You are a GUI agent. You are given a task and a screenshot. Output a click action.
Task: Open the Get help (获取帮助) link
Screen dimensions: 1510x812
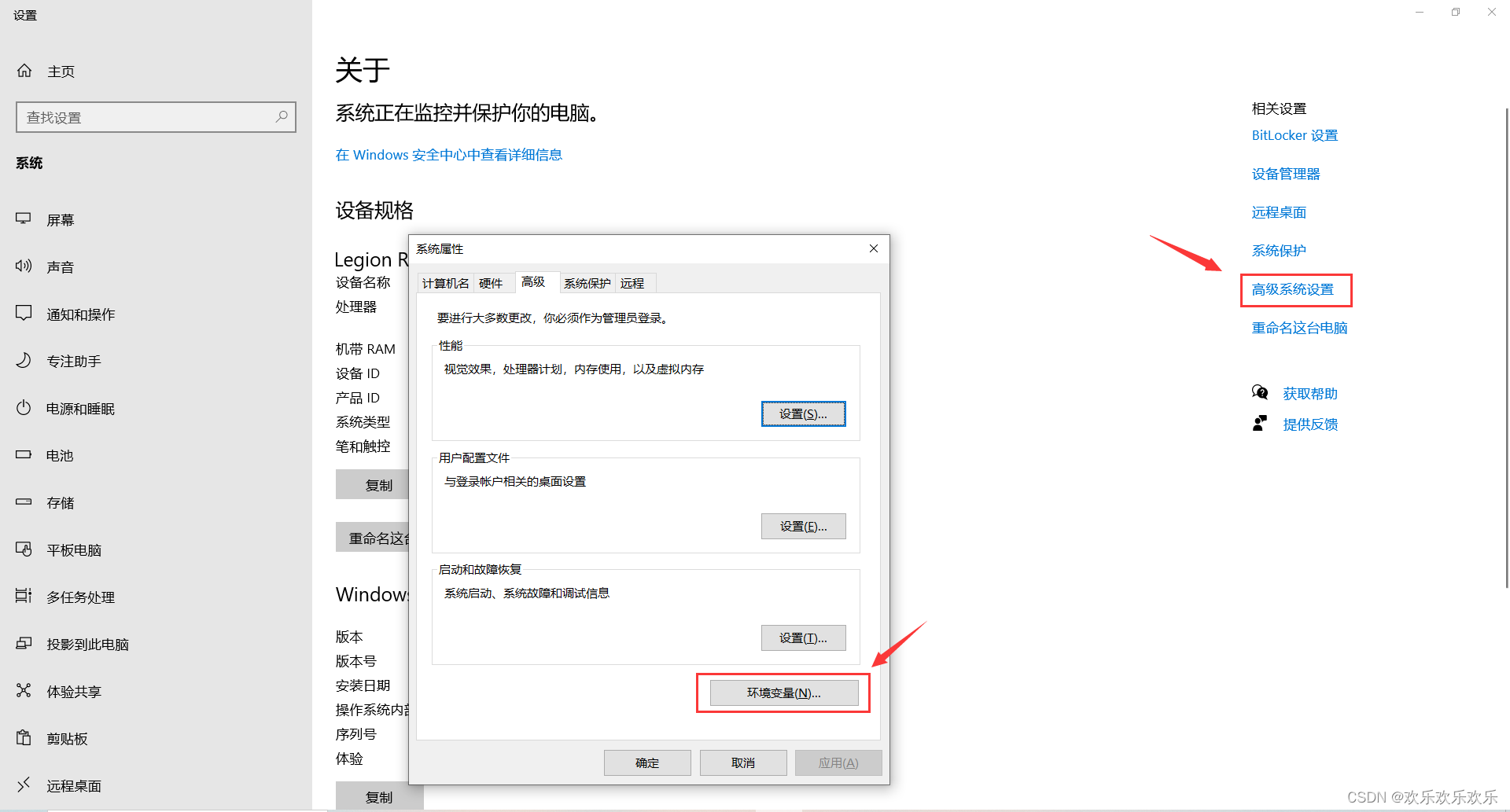pos(1310,394)
